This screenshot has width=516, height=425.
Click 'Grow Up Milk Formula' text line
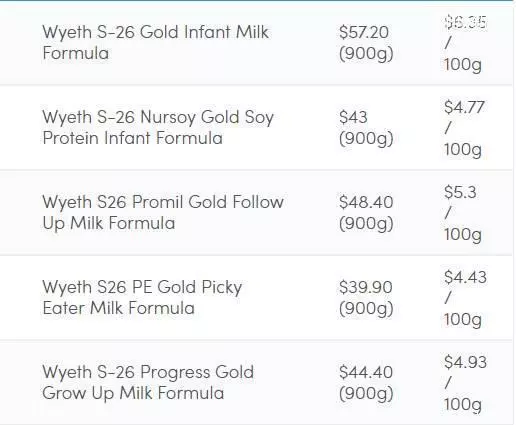point(133,393)
